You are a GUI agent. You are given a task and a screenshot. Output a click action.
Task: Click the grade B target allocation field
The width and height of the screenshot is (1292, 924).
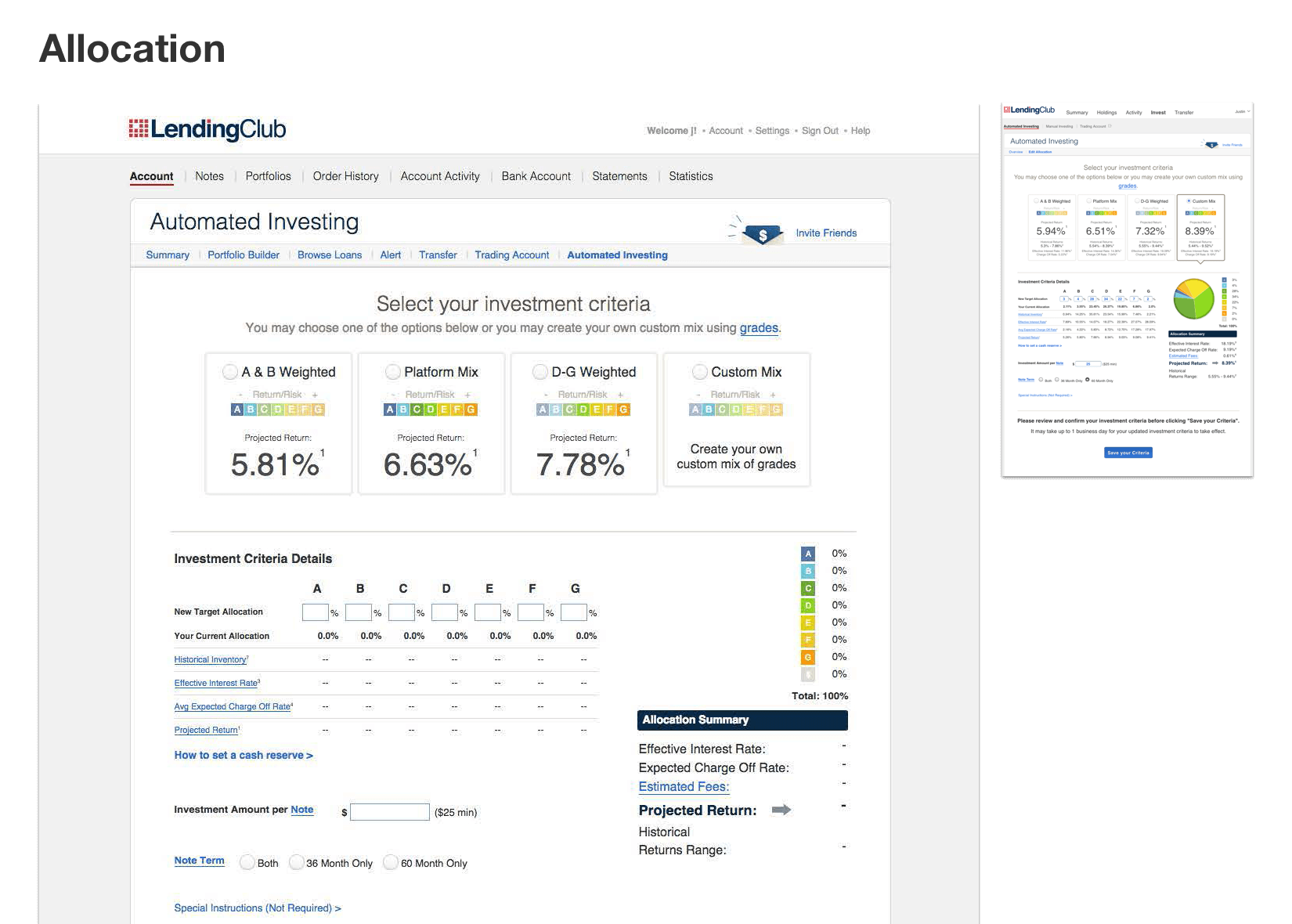click(x=358, y=612)
